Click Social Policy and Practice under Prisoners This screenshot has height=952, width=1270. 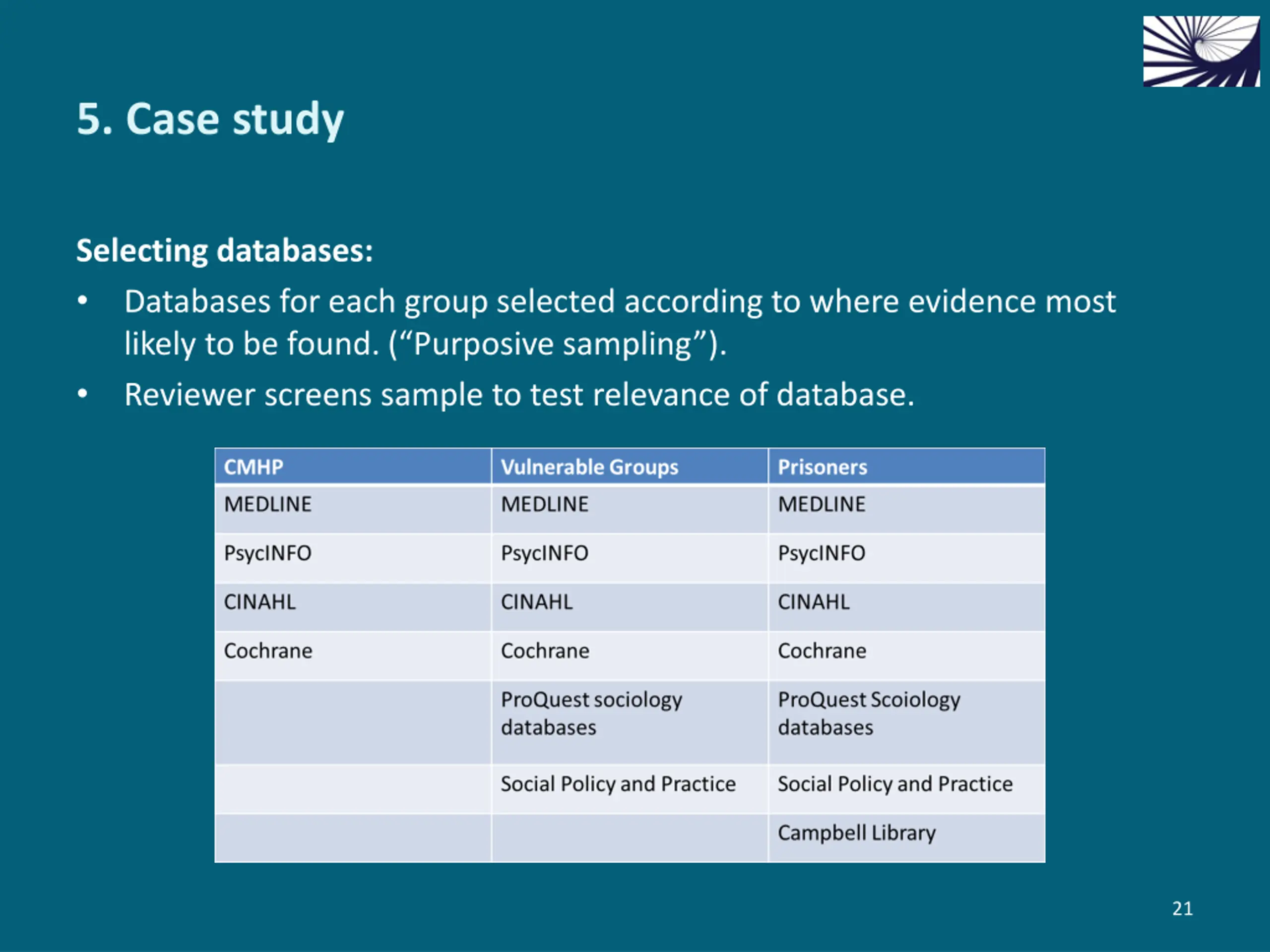(894, 784)
